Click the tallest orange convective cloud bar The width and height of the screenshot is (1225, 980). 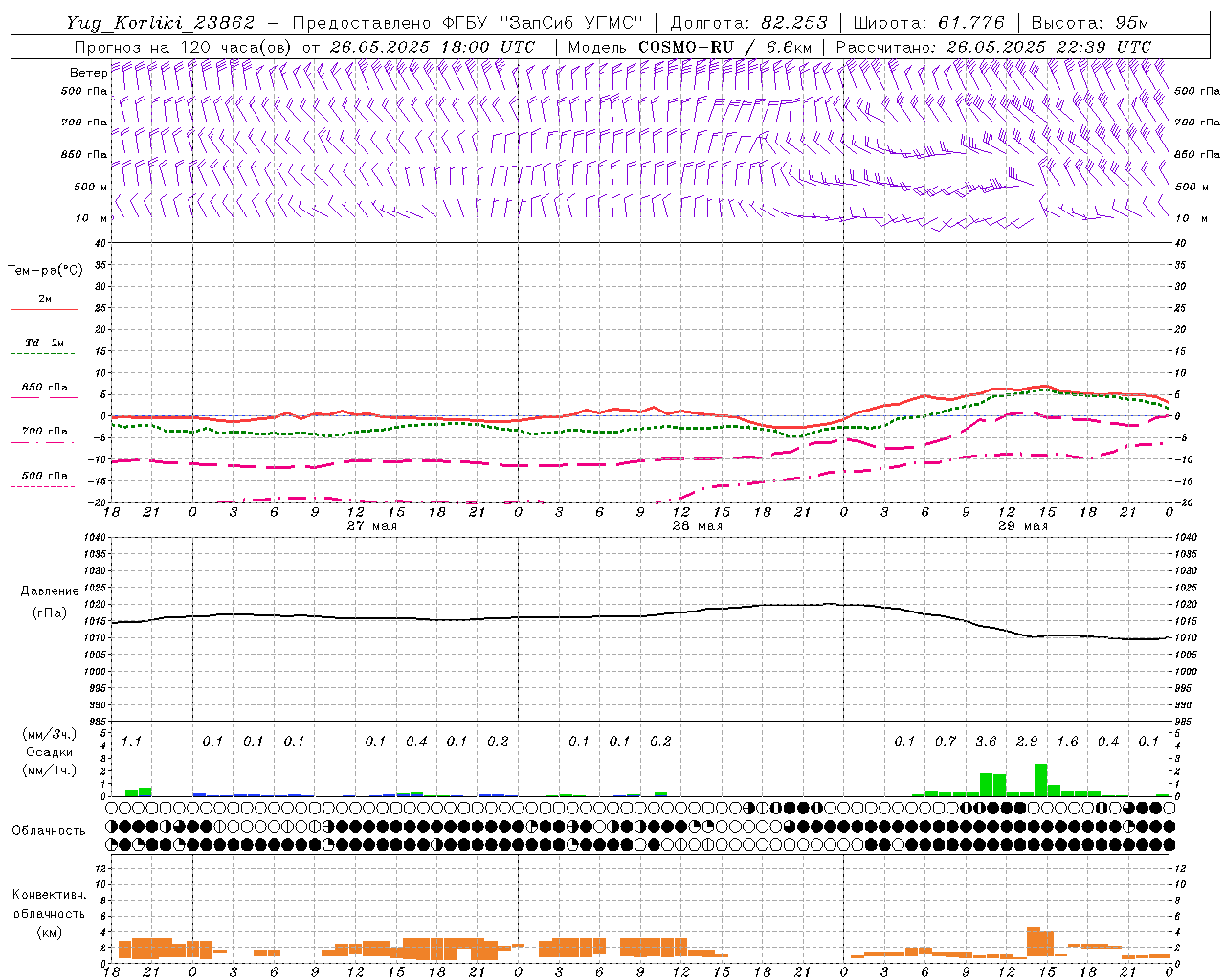click(x=1034, y=942)
